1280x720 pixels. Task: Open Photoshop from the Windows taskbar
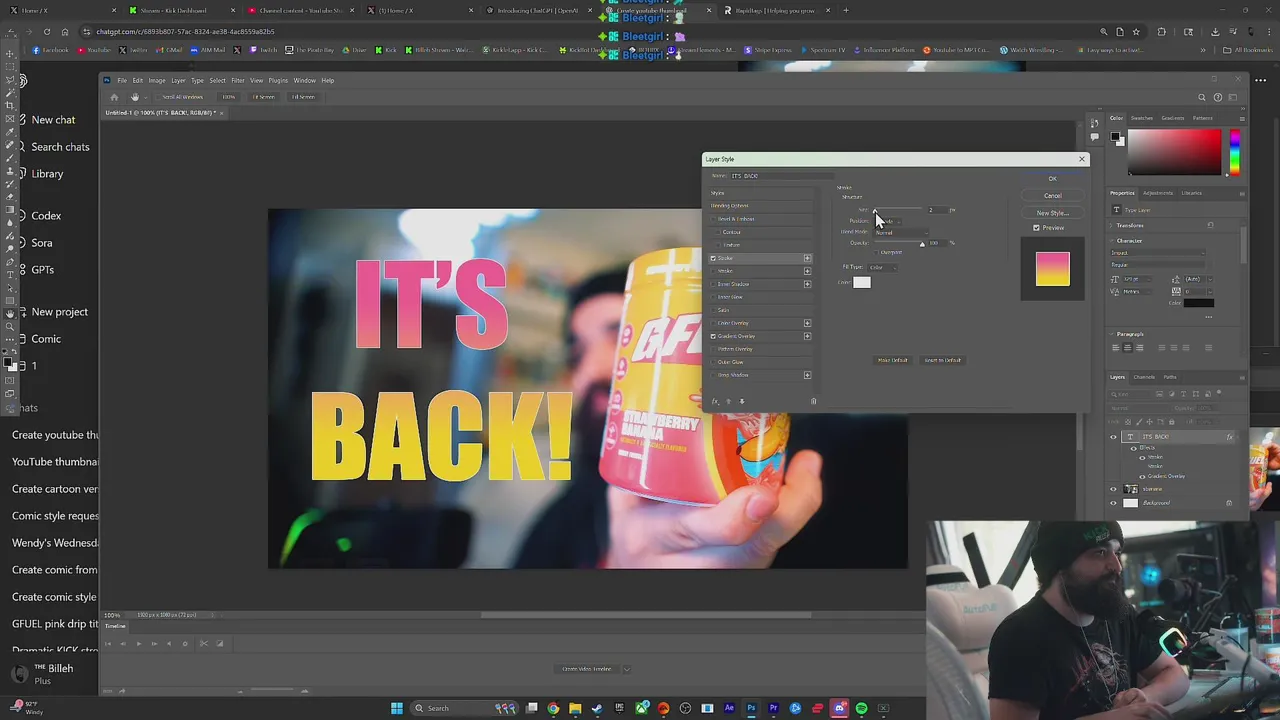click(751, 708)
